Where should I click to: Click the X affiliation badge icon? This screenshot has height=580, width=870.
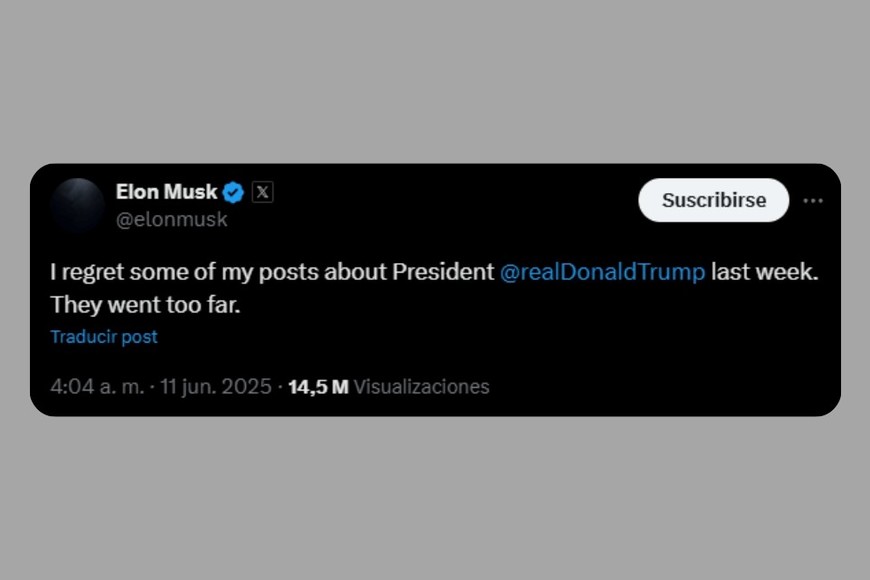(x=262, y=192)
